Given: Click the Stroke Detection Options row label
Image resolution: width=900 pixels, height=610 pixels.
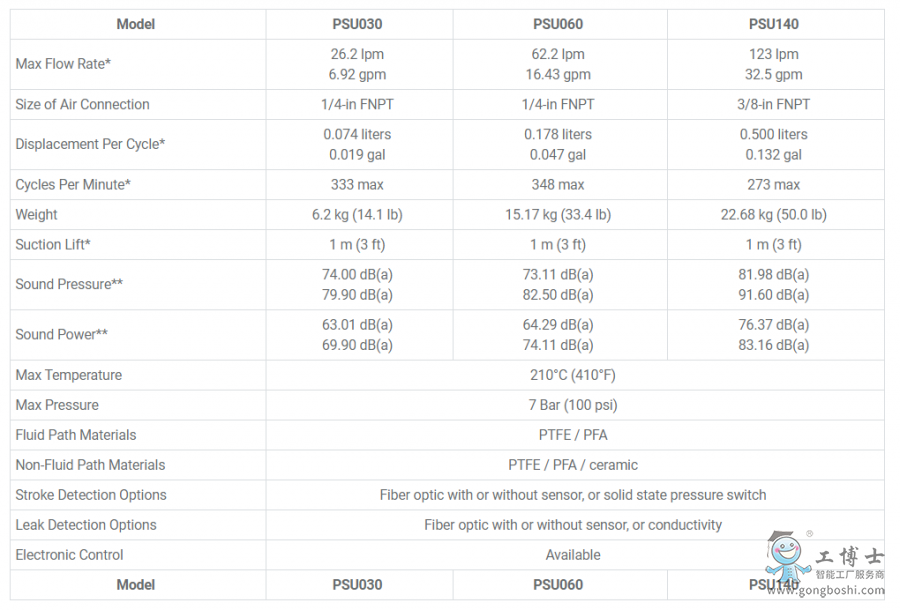Looking at the screenshot, I should coord(91,495).
